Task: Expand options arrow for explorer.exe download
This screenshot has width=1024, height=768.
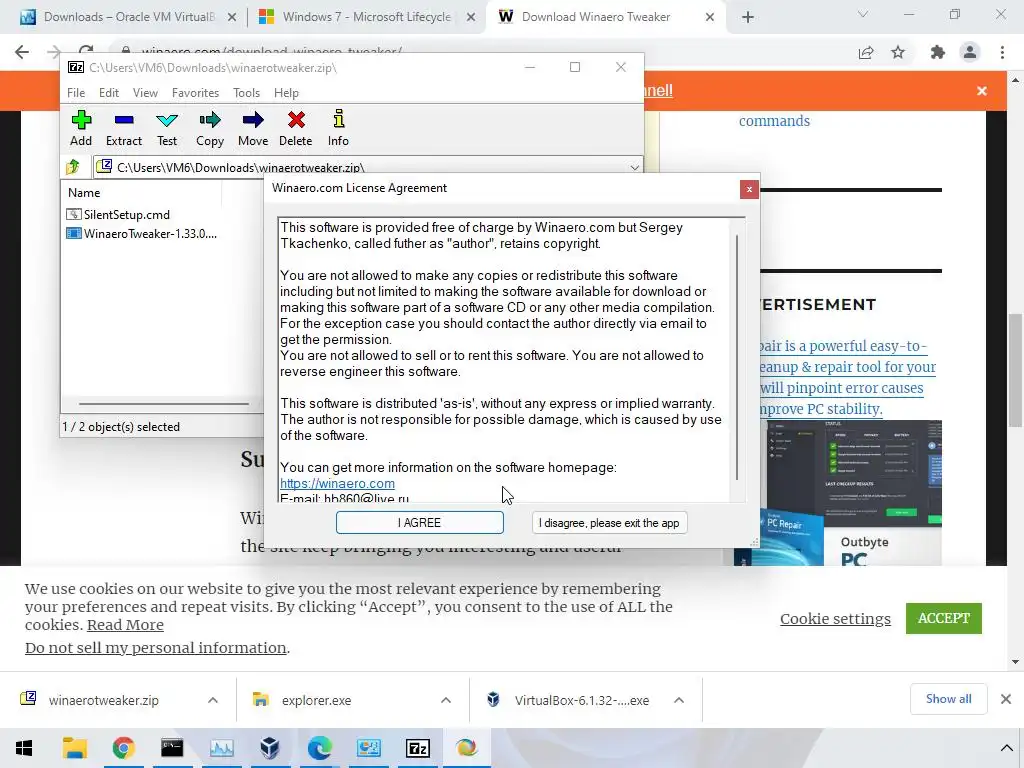Action: pyautogui.click(x=446, y=700)
